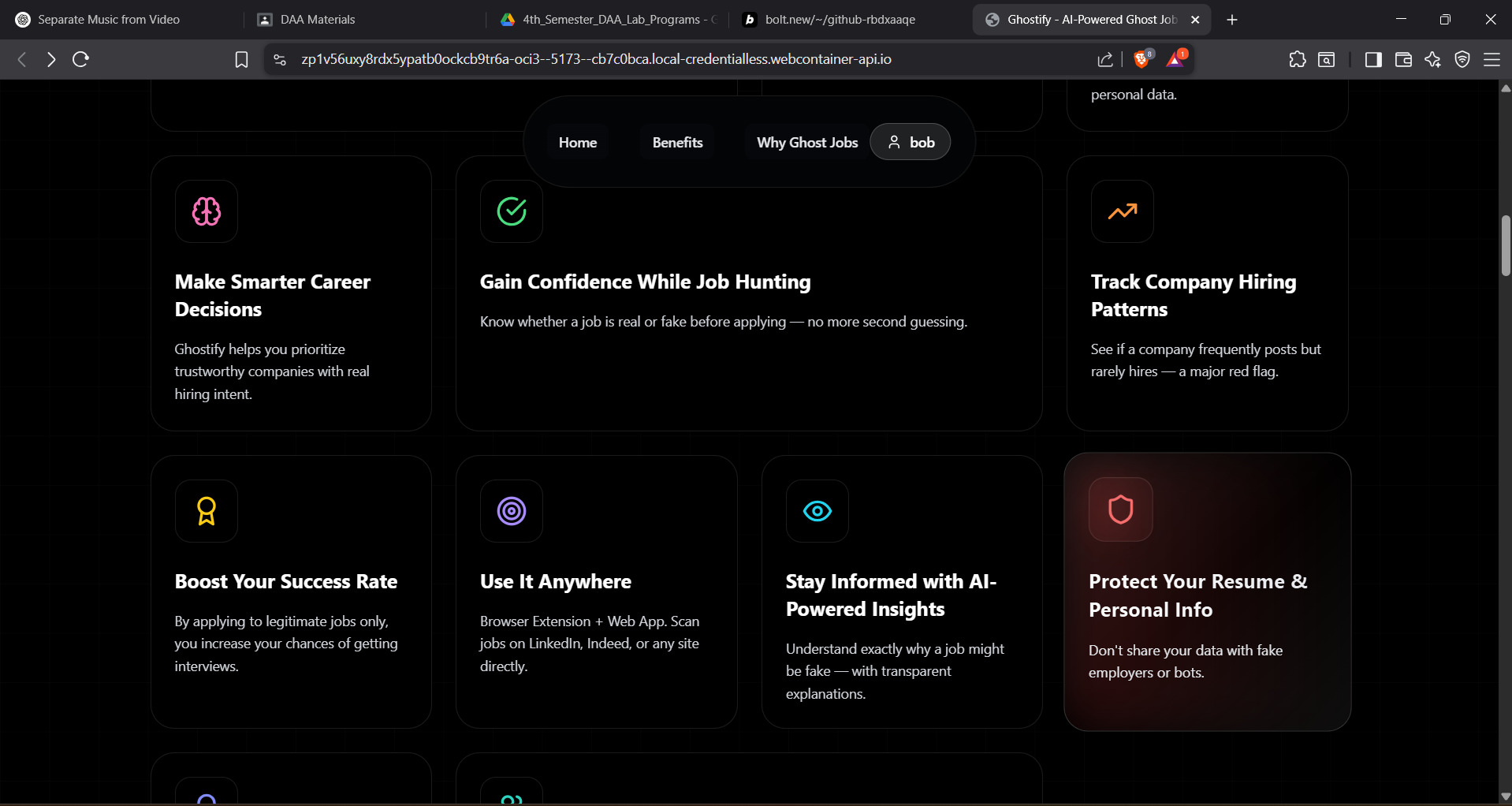Click the purple target icon
The width and height of the screenshot is (1512, 806).
tap(512, 511)
